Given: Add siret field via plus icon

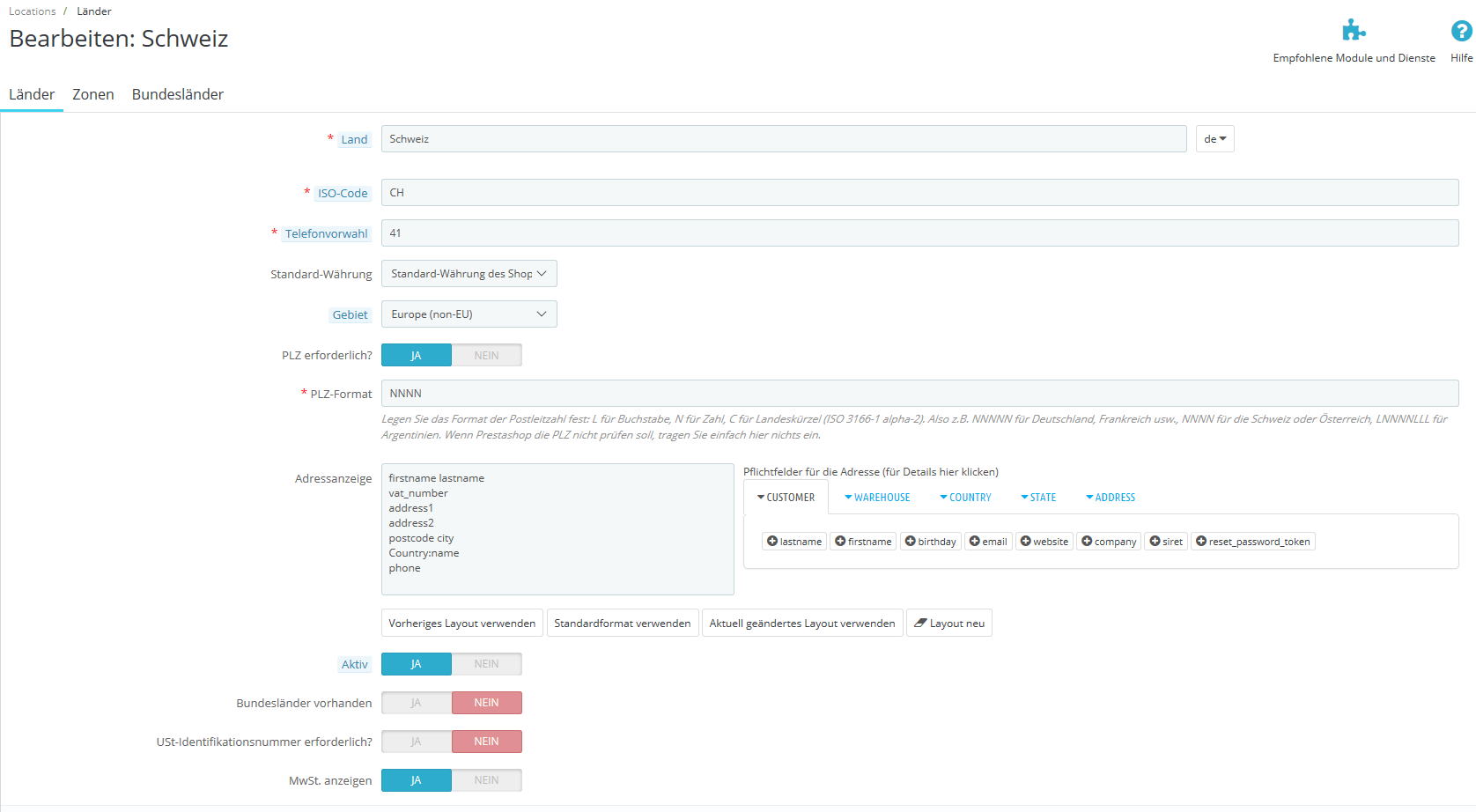Looking at the screenshot, I should (1155, 542).
